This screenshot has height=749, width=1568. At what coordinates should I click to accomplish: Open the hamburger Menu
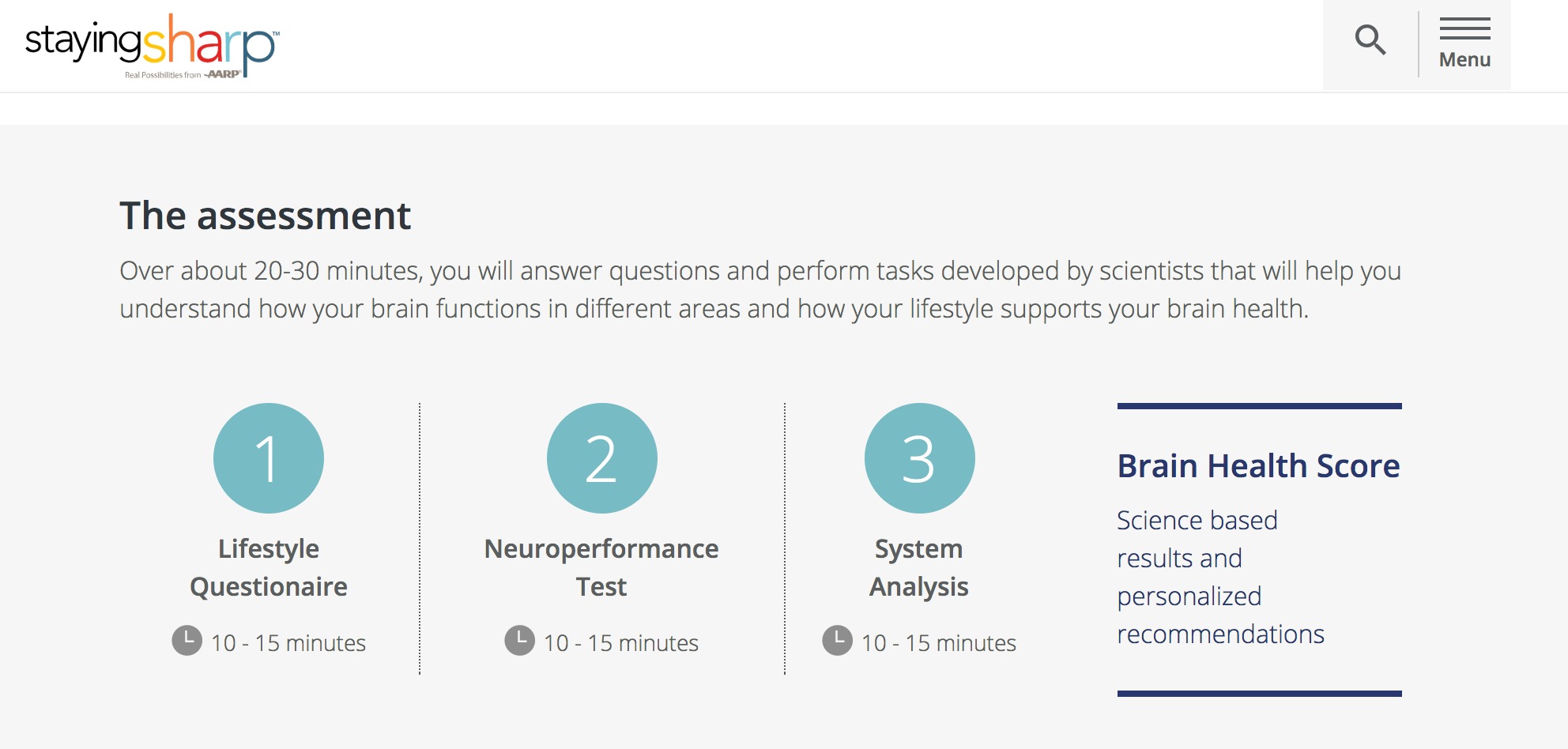[1464, 44]
